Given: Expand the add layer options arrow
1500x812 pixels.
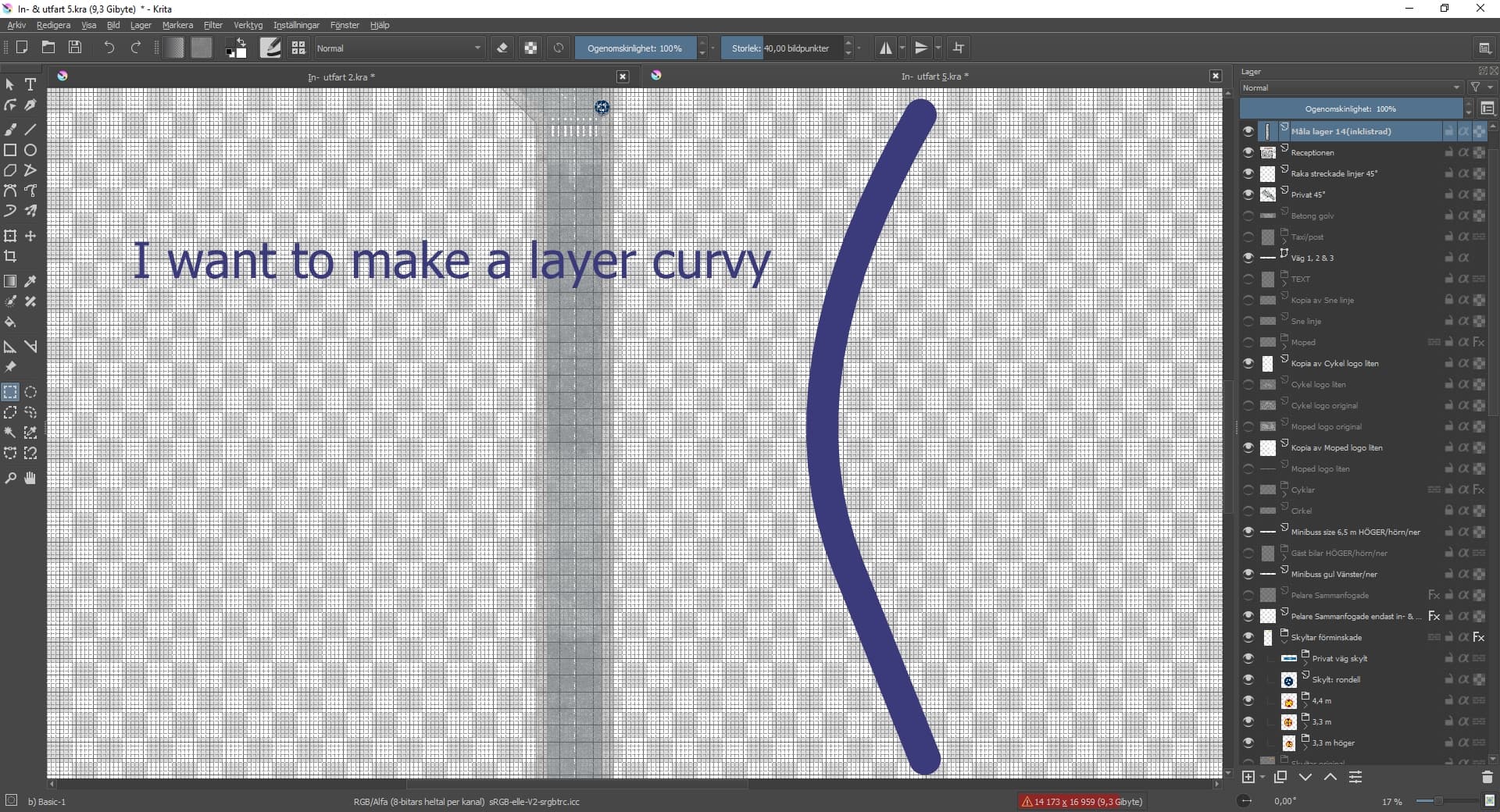Looking at the screenshot, I should click(1262, 778).
